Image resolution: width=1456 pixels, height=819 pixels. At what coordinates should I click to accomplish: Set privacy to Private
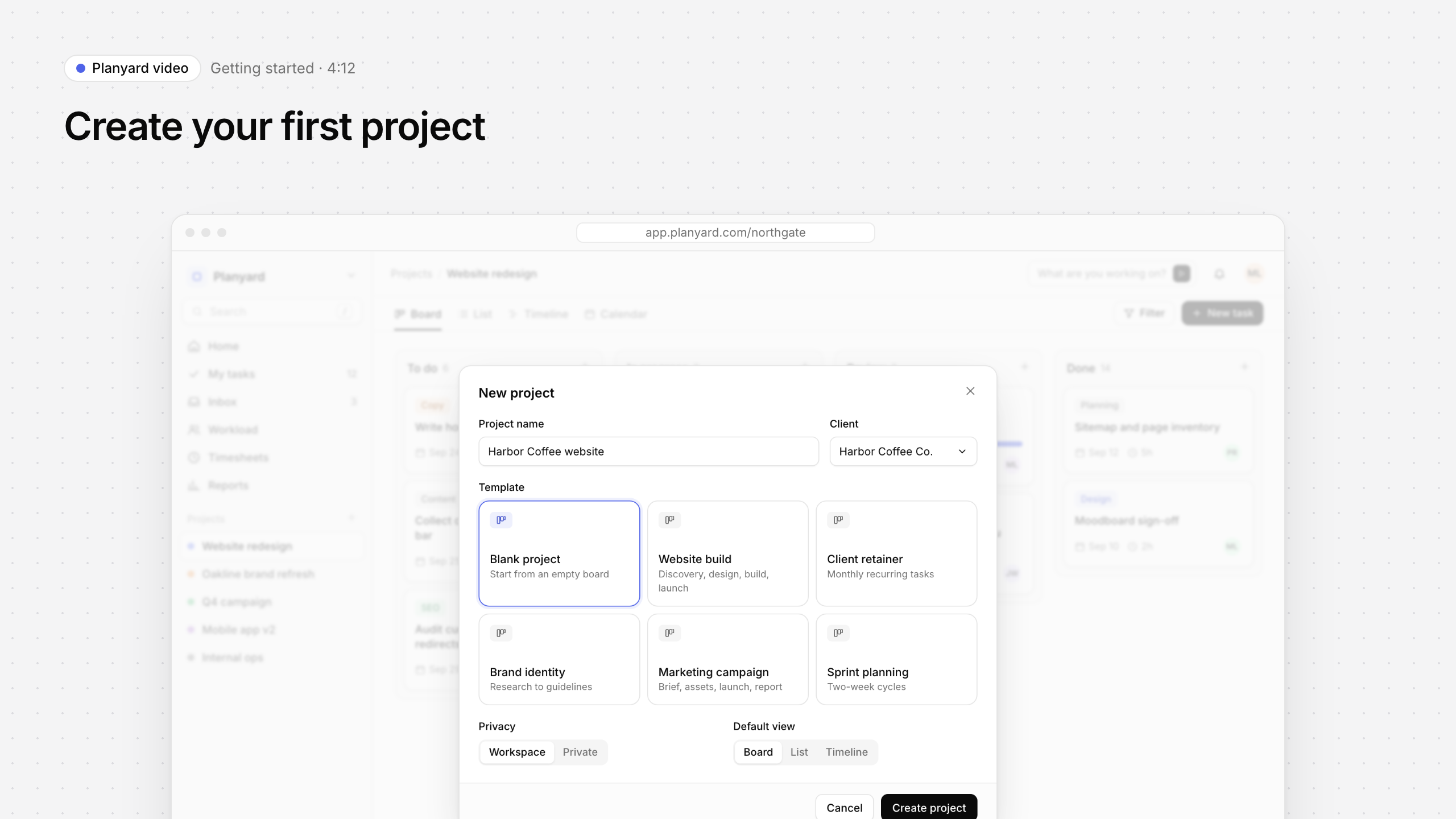tap(580, 752)
